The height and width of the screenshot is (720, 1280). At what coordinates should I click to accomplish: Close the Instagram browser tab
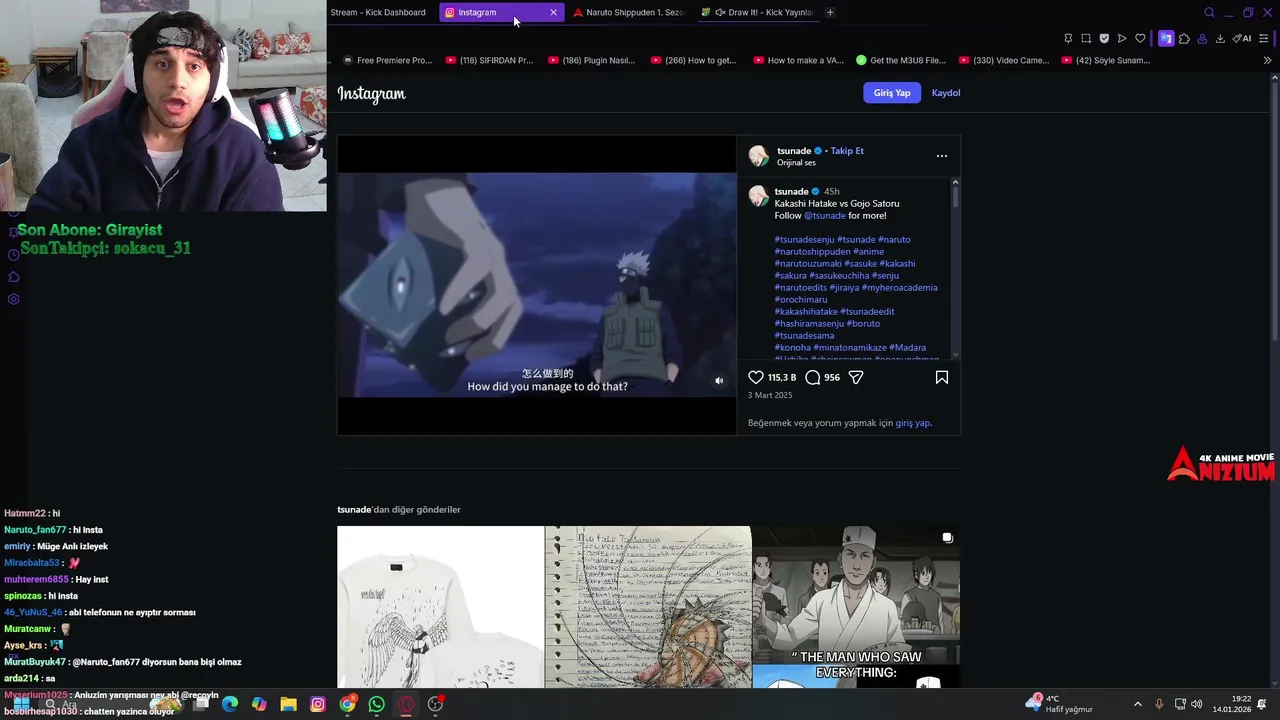click(553, 13)
